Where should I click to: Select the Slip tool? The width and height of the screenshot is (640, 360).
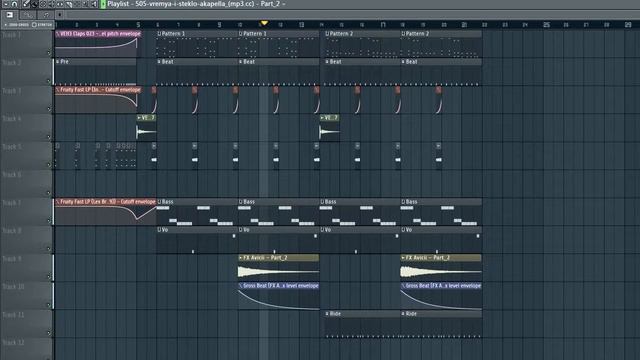tap(60, 4)
